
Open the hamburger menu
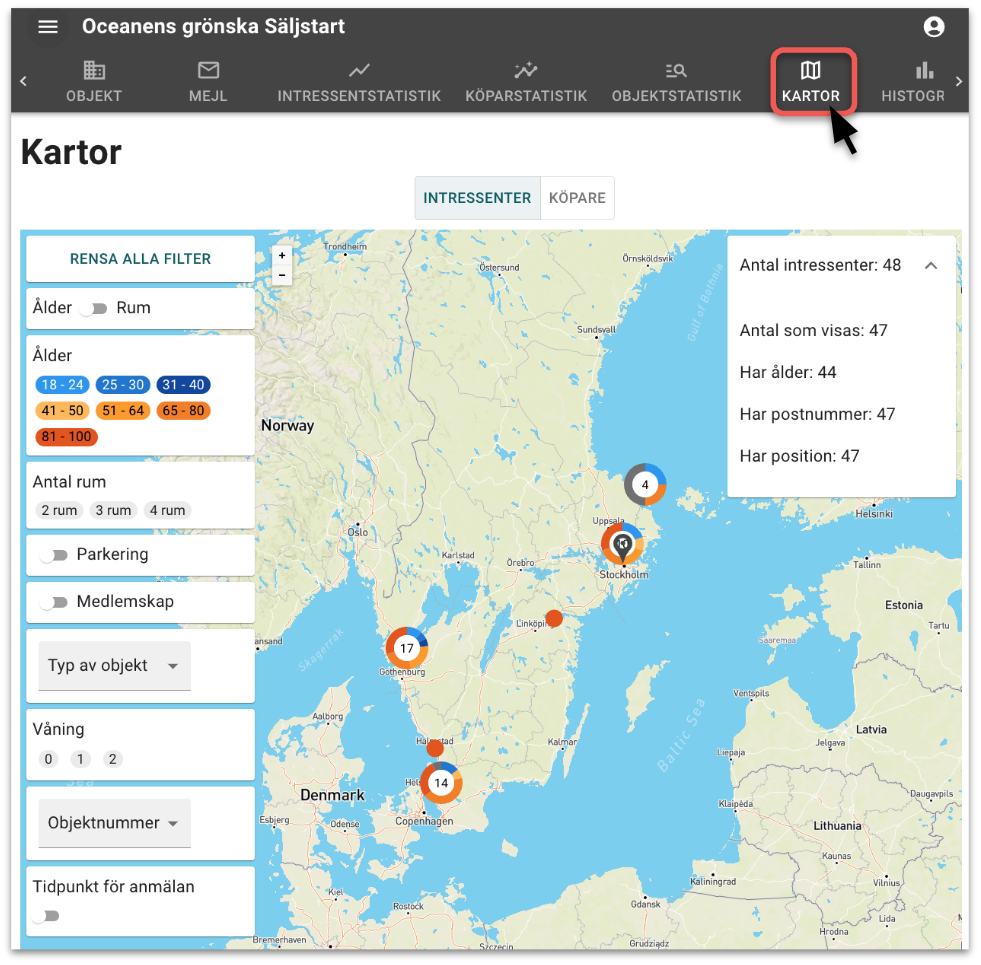[x=47, y=27]
